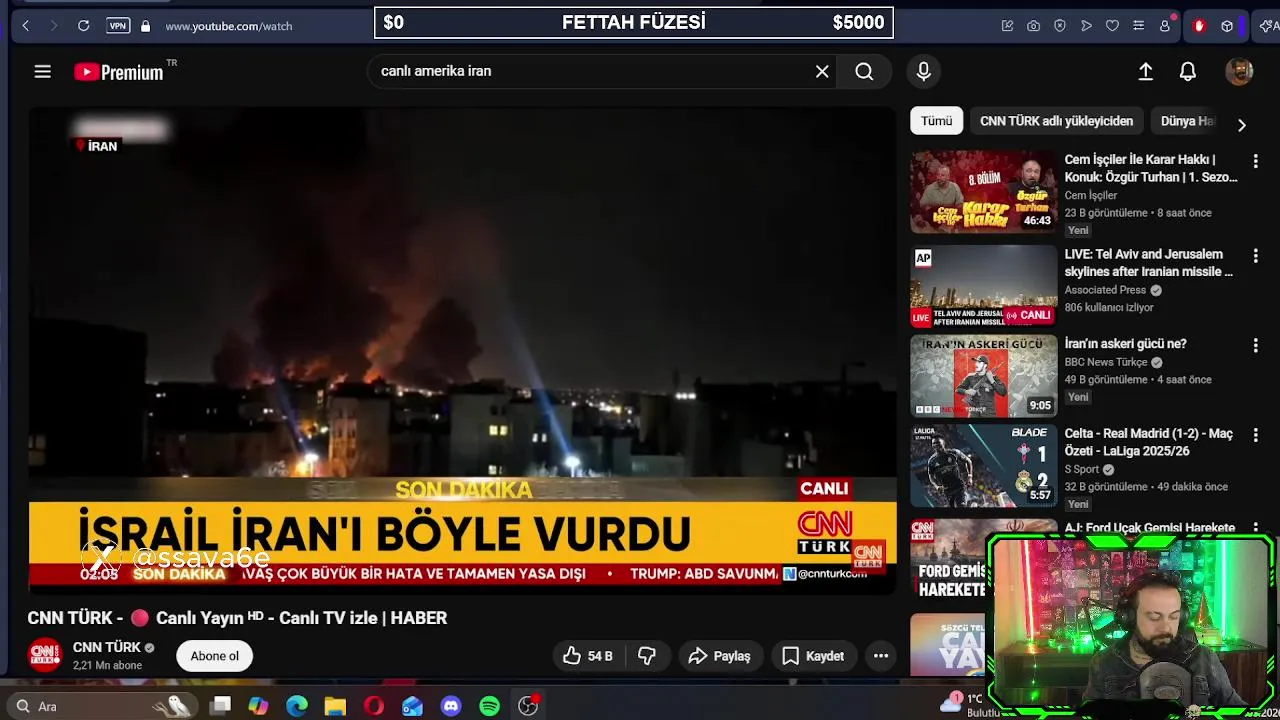Clear the search text with X icon
The height and width of the screenshot is (720, 1280).
822,71
